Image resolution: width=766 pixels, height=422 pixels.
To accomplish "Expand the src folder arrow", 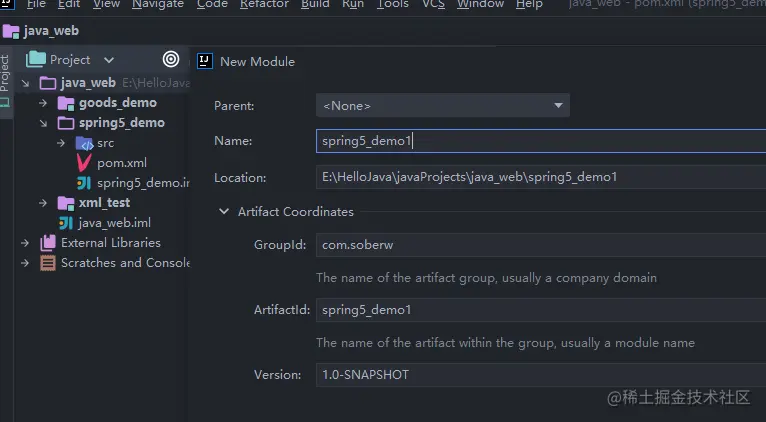I will pyautogui.click(x=61, y=143).
